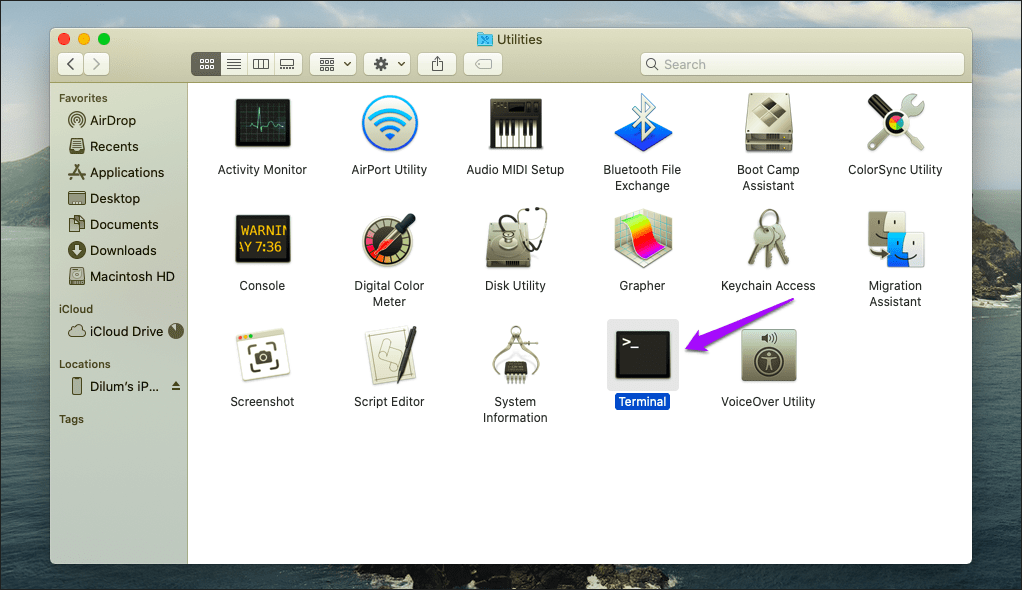Viewport: 1022px width, 590px height.
Task: Select Downloads in Favorites sidebar
Action: (123, 250)
